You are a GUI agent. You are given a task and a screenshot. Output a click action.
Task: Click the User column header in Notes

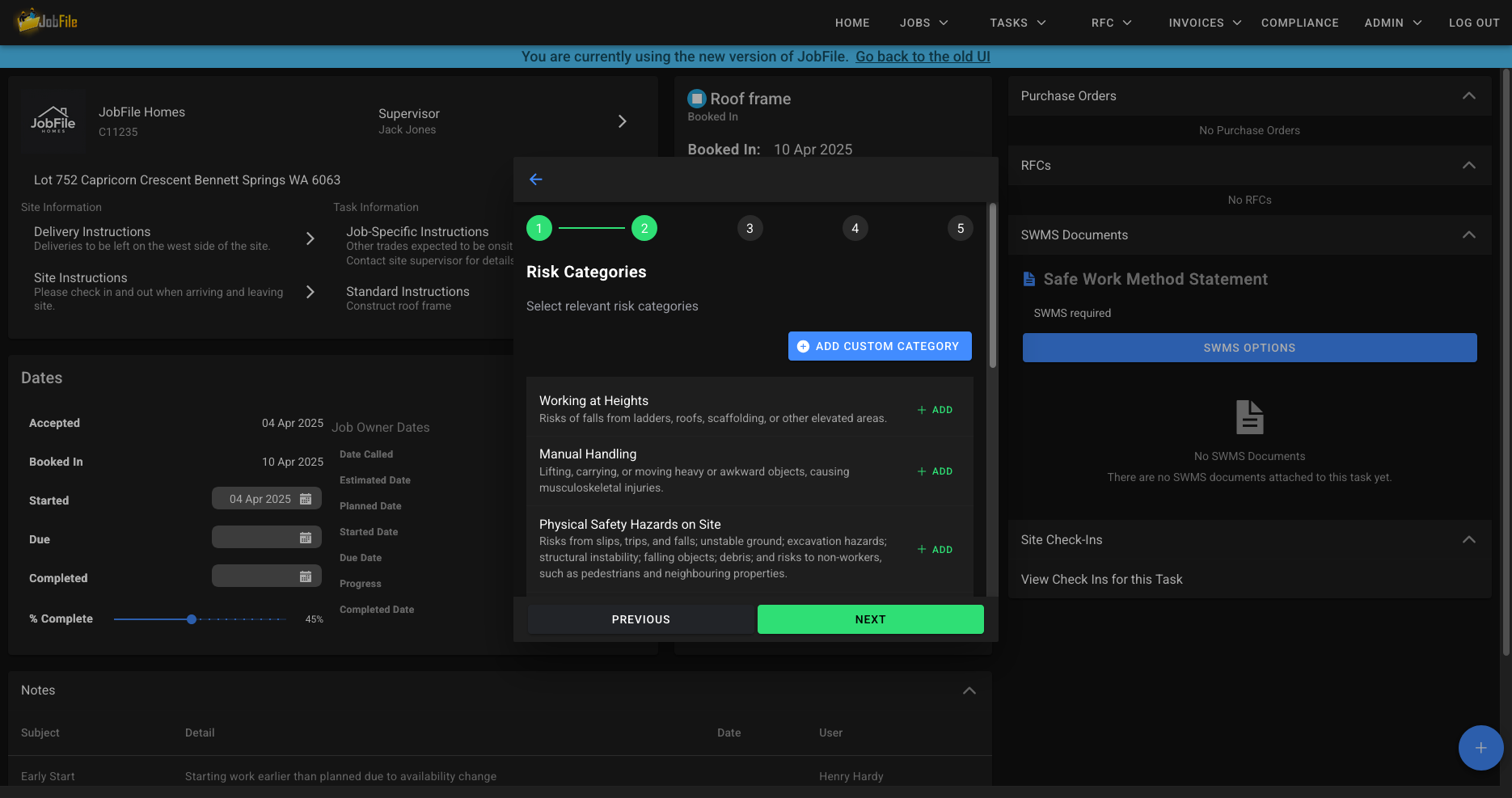(x=830, y=733)
